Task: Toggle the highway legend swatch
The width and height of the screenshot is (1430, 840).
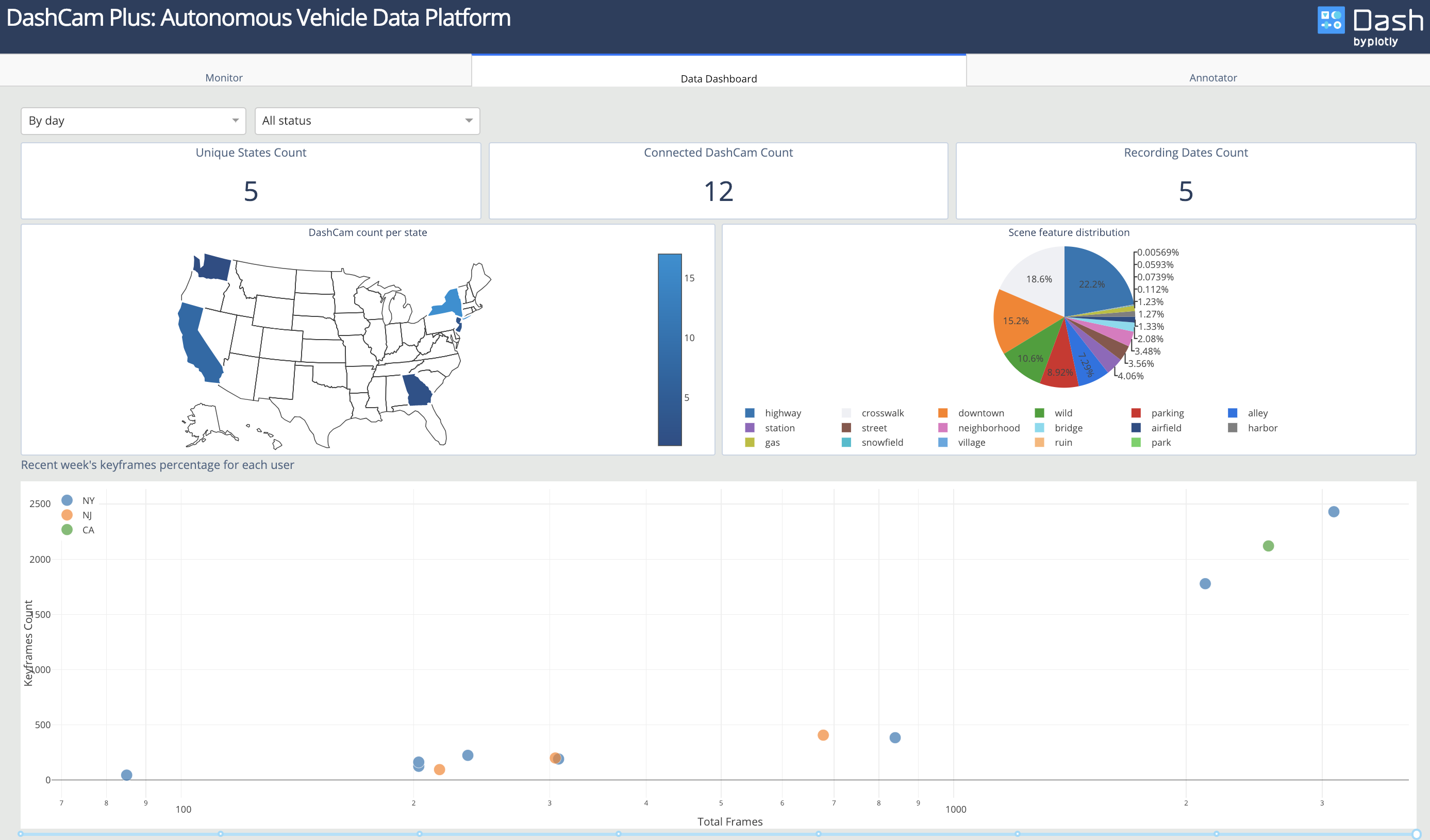Action: point(750,413)
